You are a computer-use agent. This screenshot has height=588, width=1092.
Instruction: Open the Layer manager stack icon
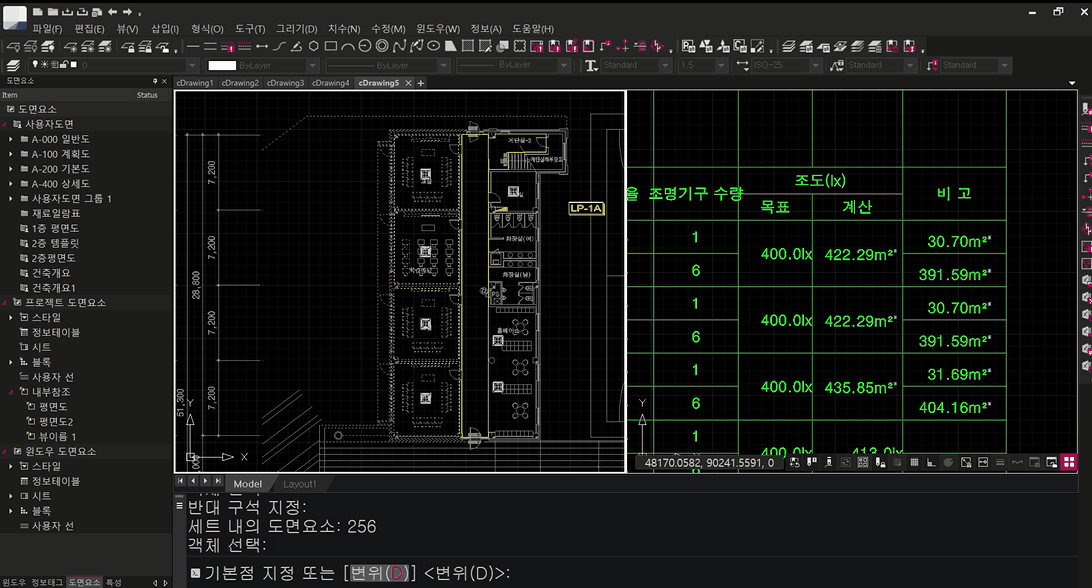(13, 65)
